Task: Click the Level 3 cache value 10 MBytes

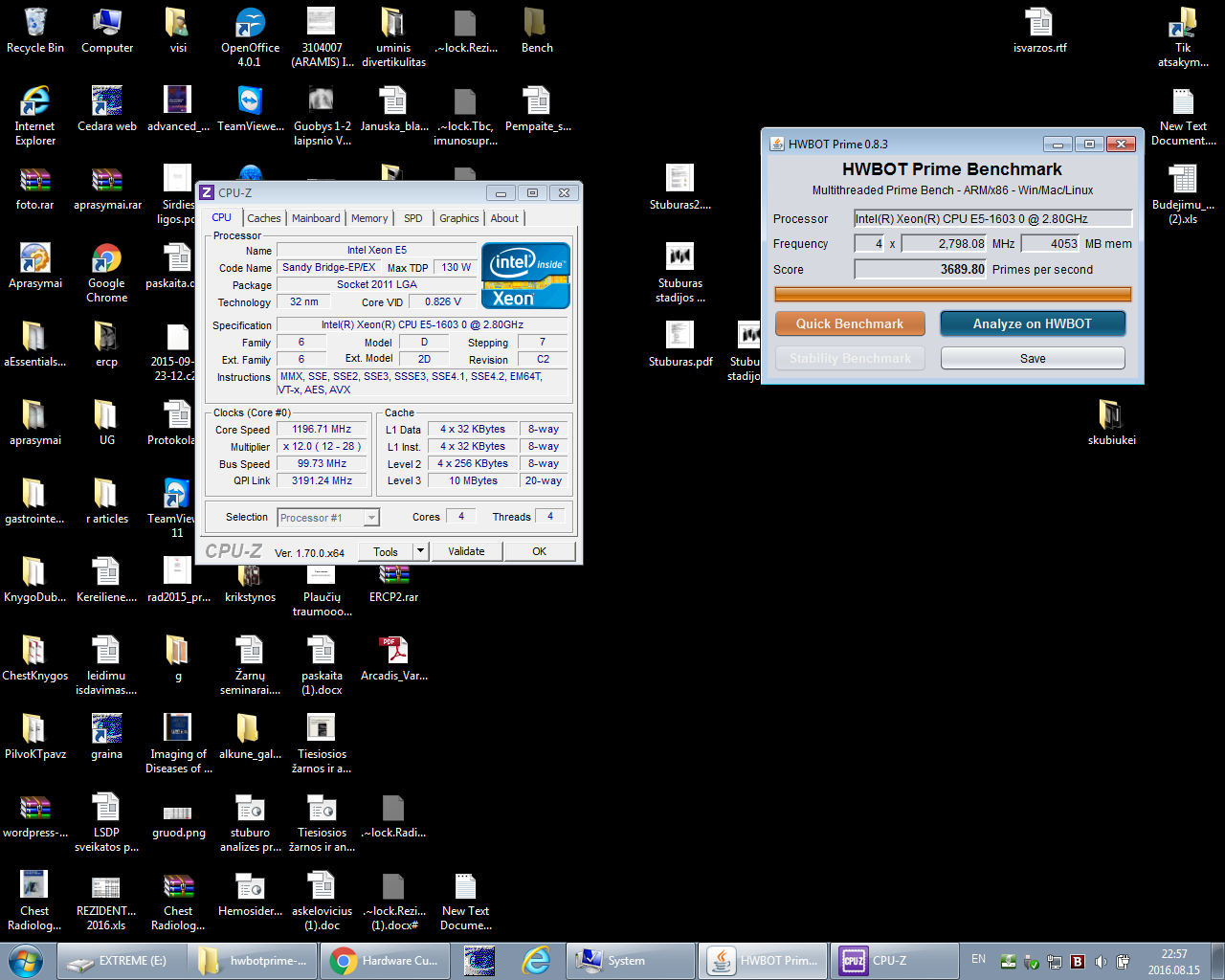Action: (473, 480)
